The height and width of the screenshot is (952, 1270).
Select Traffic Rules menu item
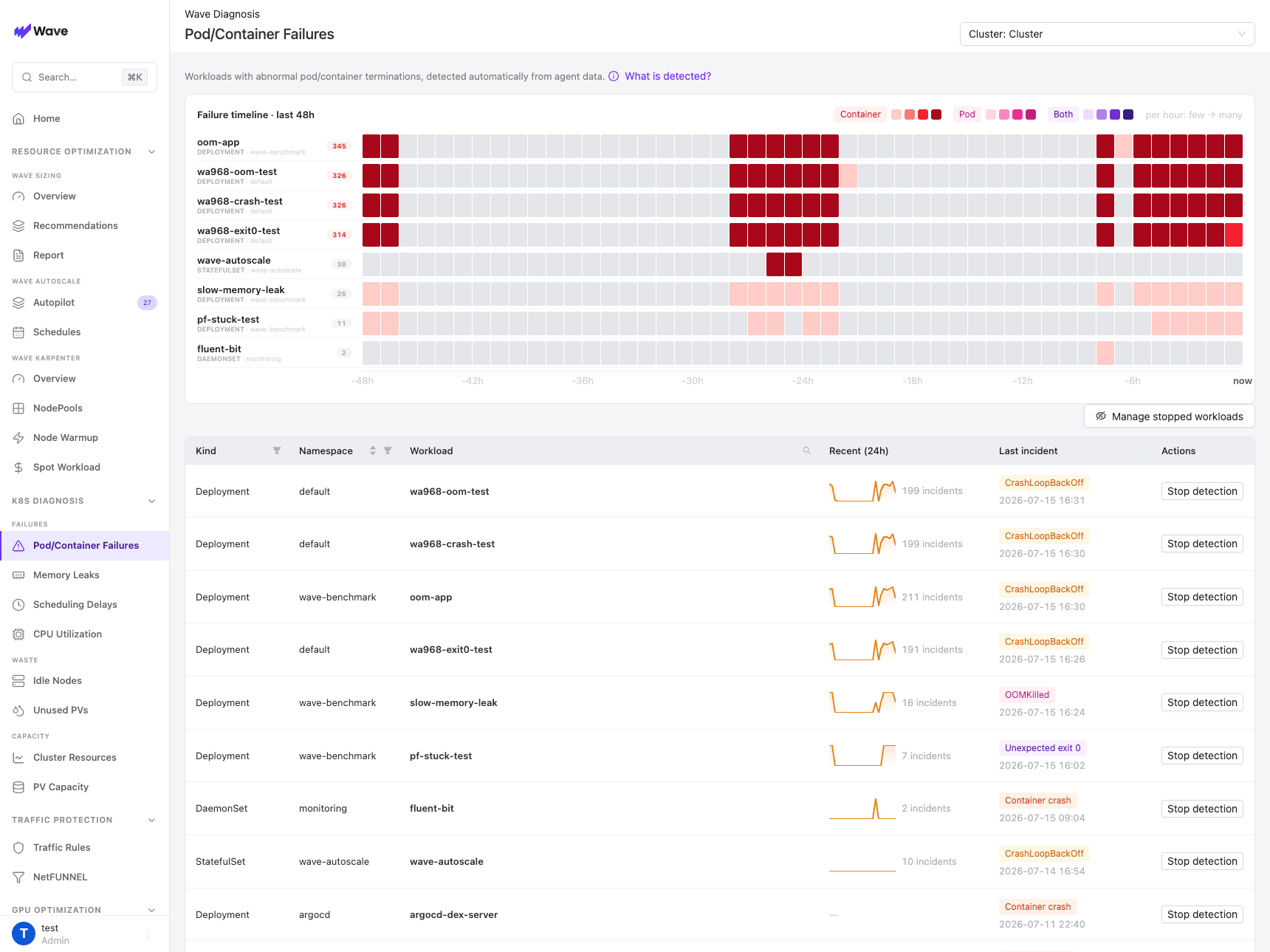click(85, 848)
